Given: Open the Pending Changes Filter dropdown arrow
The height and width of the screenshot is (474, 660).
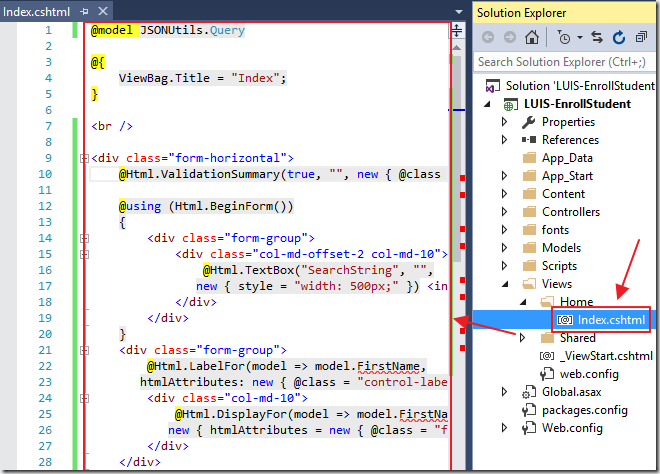Looking at the screenshot, I should [580, 37].
